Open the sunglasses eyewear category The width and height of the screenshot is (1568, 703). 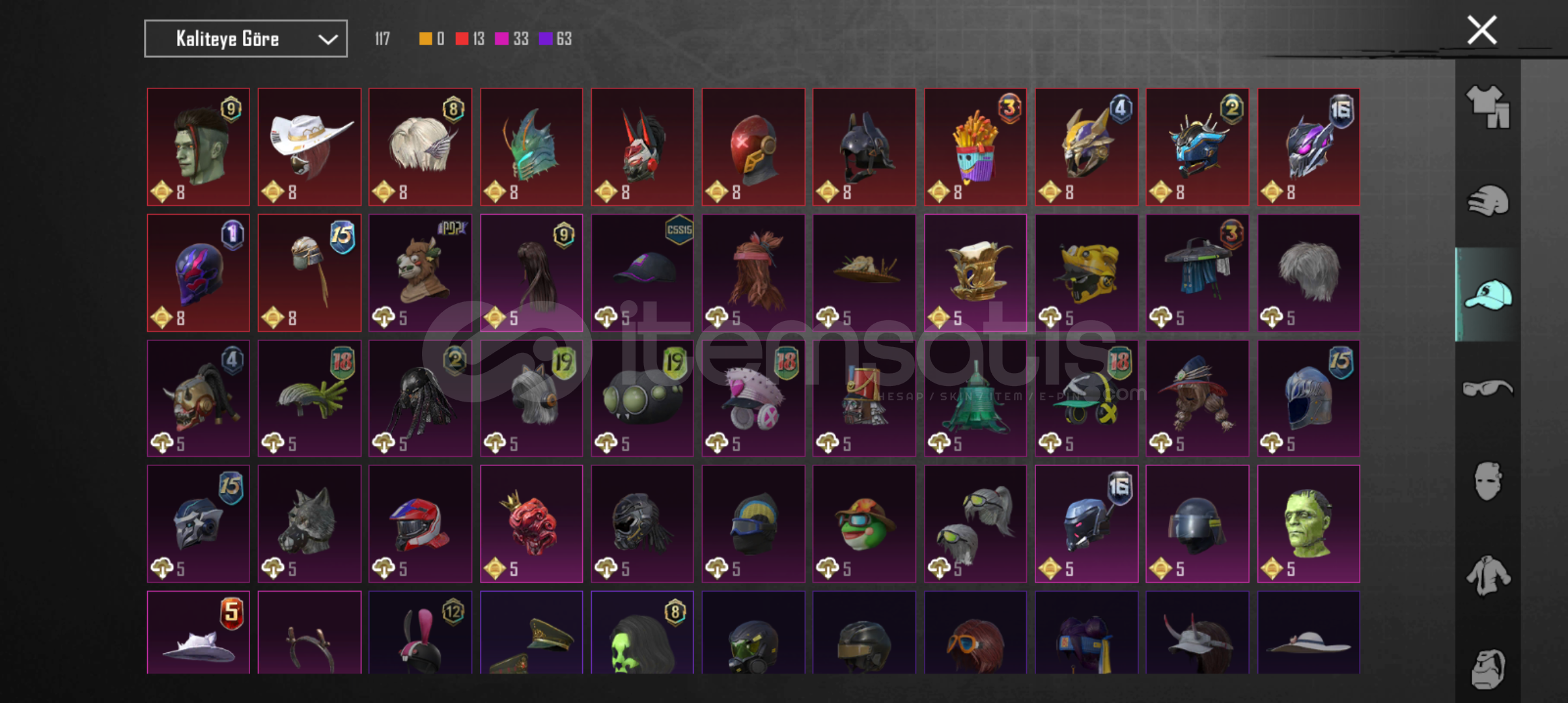click(x=1488, y=389)
